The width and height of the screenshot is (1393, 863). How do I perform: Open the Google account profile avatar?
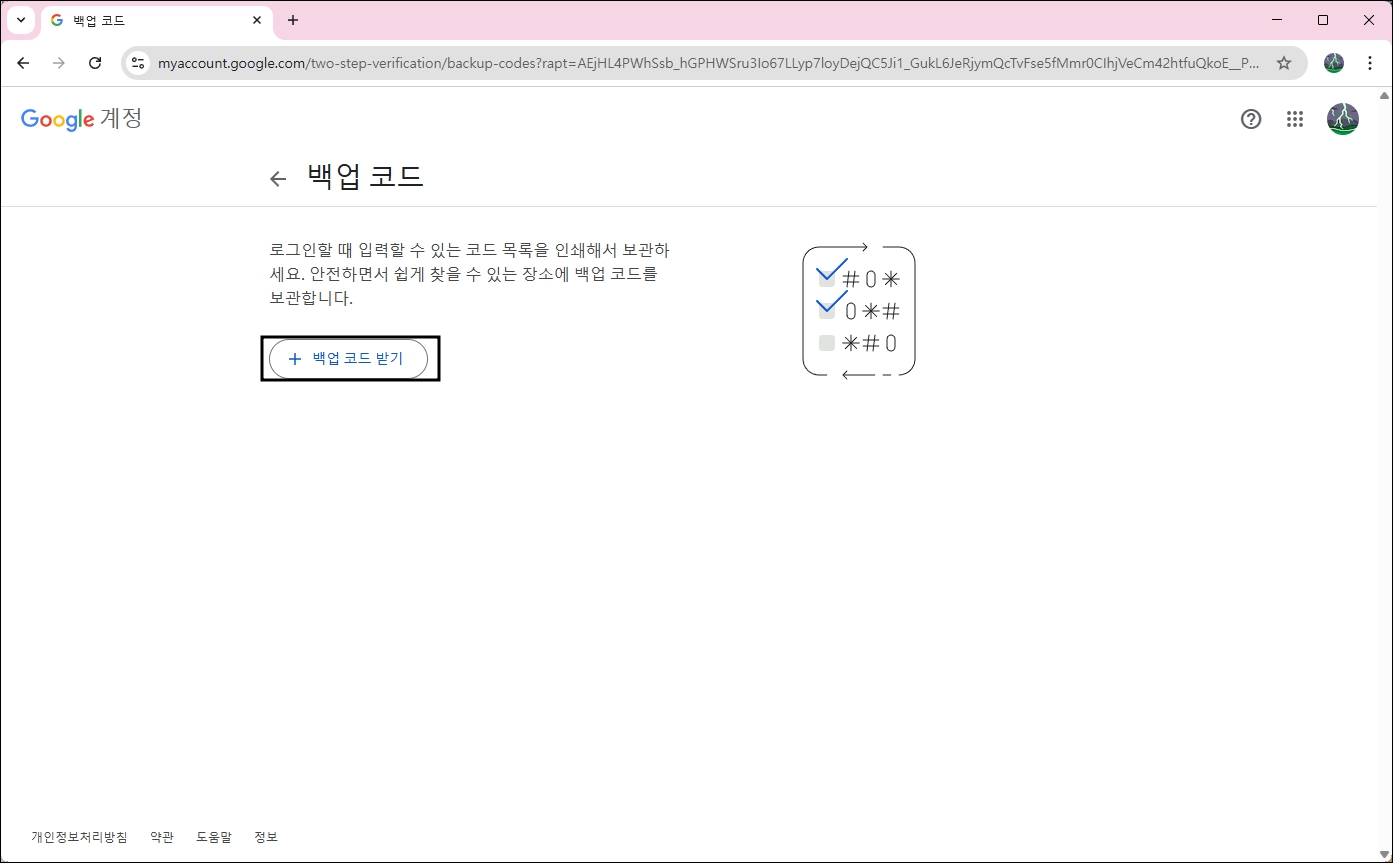(x=1343, y=119)
